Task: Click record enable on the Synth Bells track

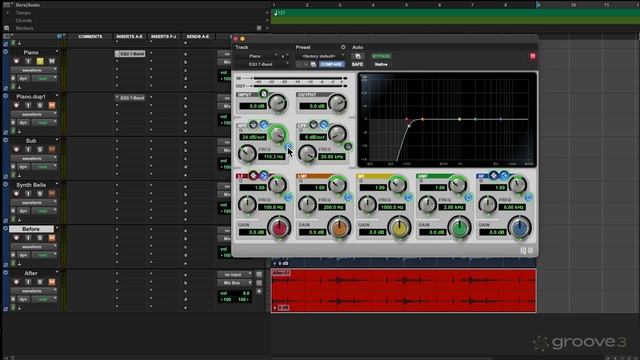Action: click(16, 193)
